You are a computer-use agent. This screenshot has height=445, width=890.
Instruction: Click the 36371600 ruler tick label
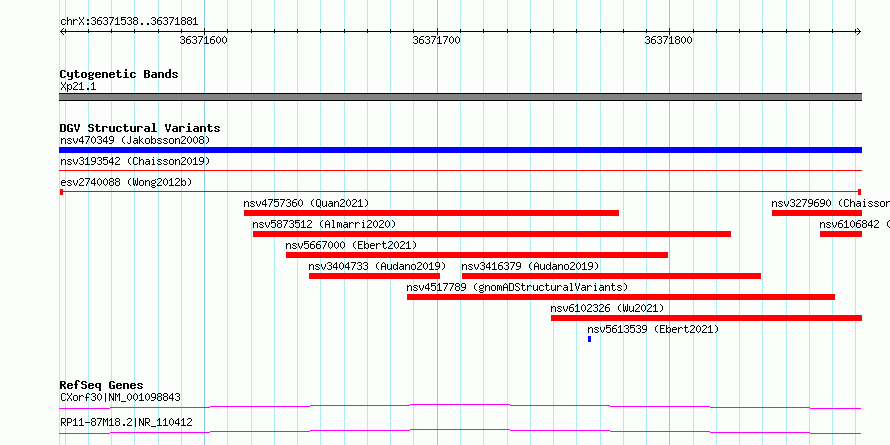click(x=204, y=40)
